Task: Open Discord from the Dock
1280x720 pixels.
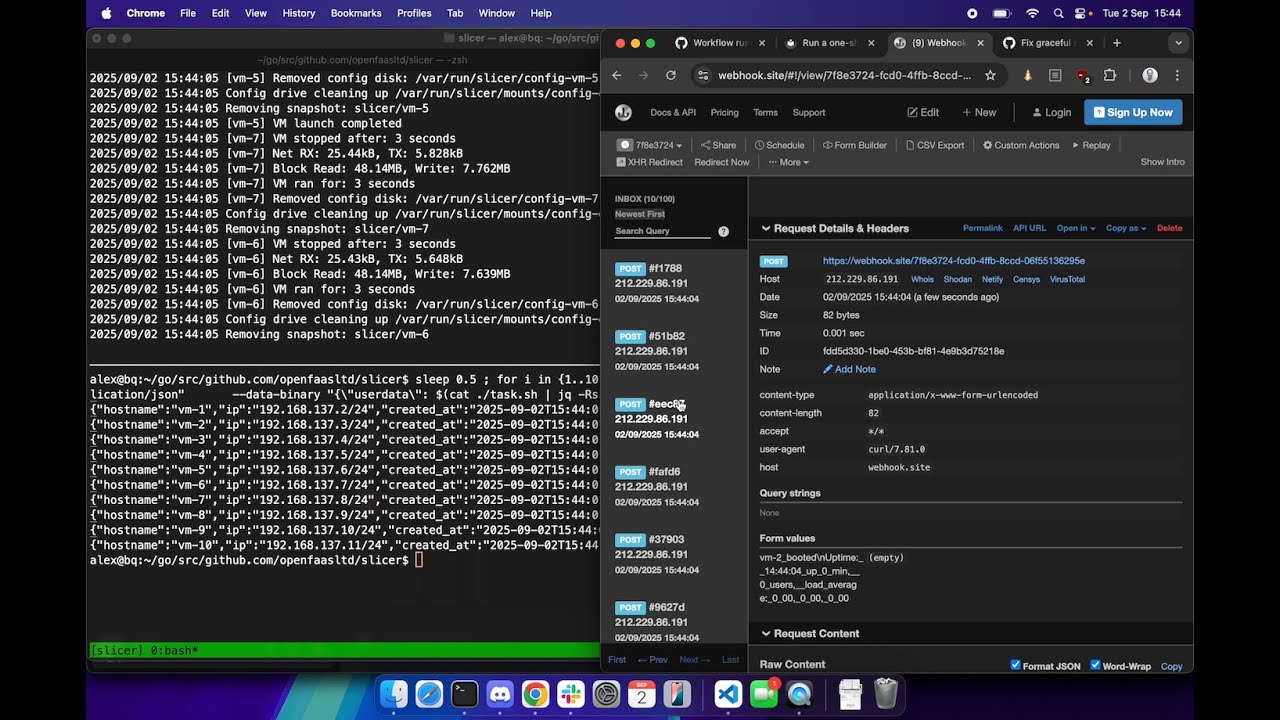Action: pyautogui.click(x=500, y=693)
